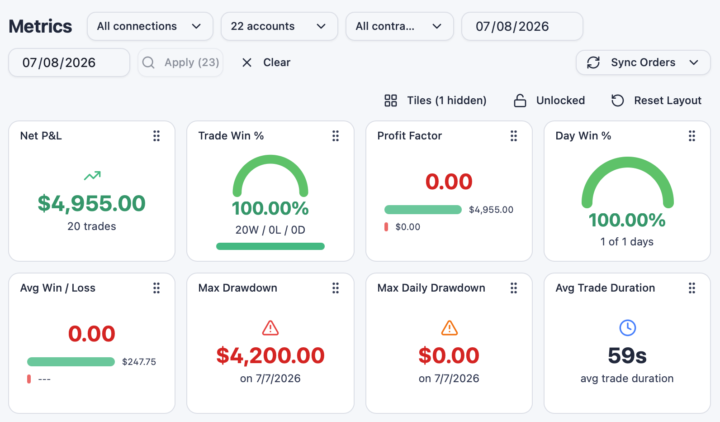Viewport: 720px width, 422px height.
Task: Click the red dash marker in Avg Win / Loss
Action: pos(29,379)
